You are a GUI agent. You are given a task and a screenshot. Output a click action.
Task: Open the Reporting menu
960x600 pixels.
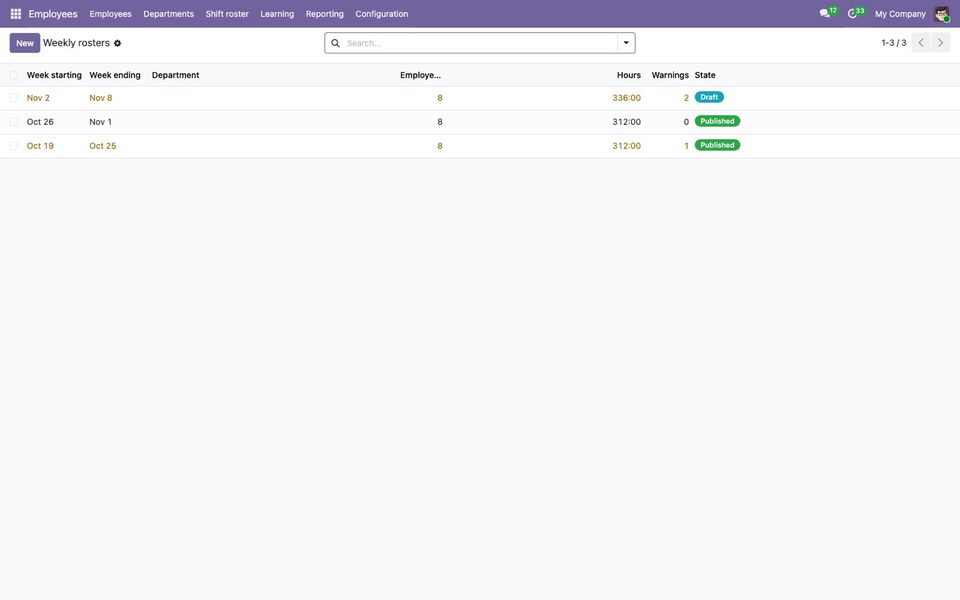pyautogui.click(x=324, y=13)
